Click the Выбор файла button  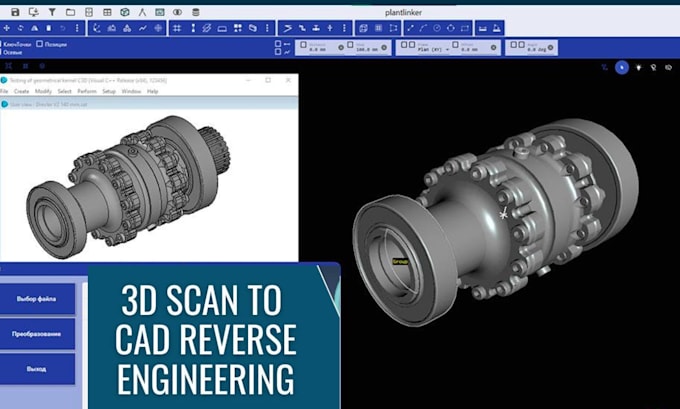[36, 299]
